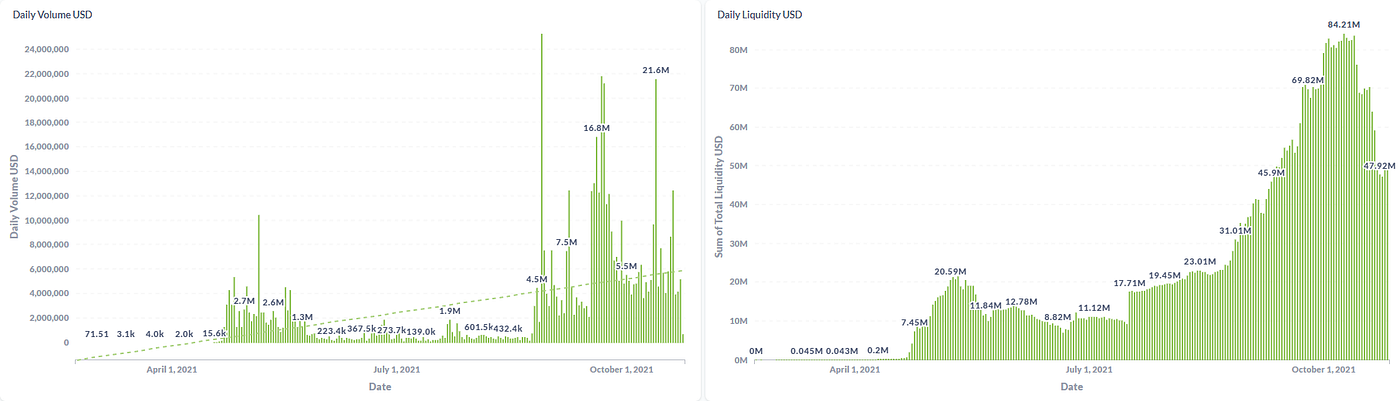Select the 273.7k data label

pyautogui.click(x=391, y=330)
